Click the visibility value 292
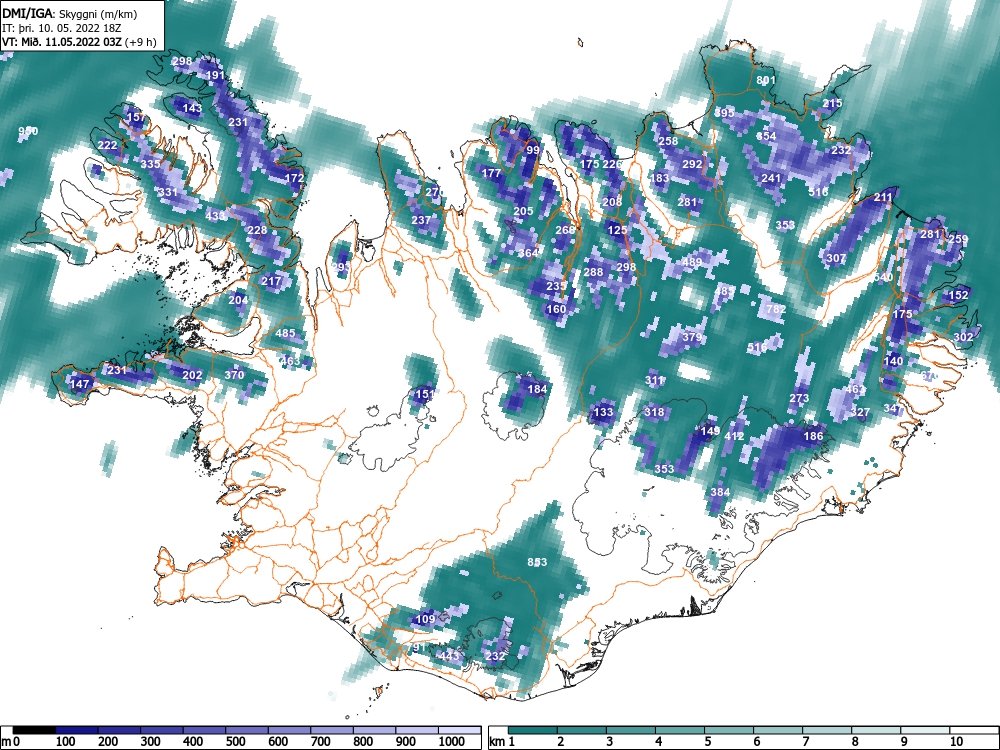The width and height of the screenshot is (1000, 750). (692, 165)
